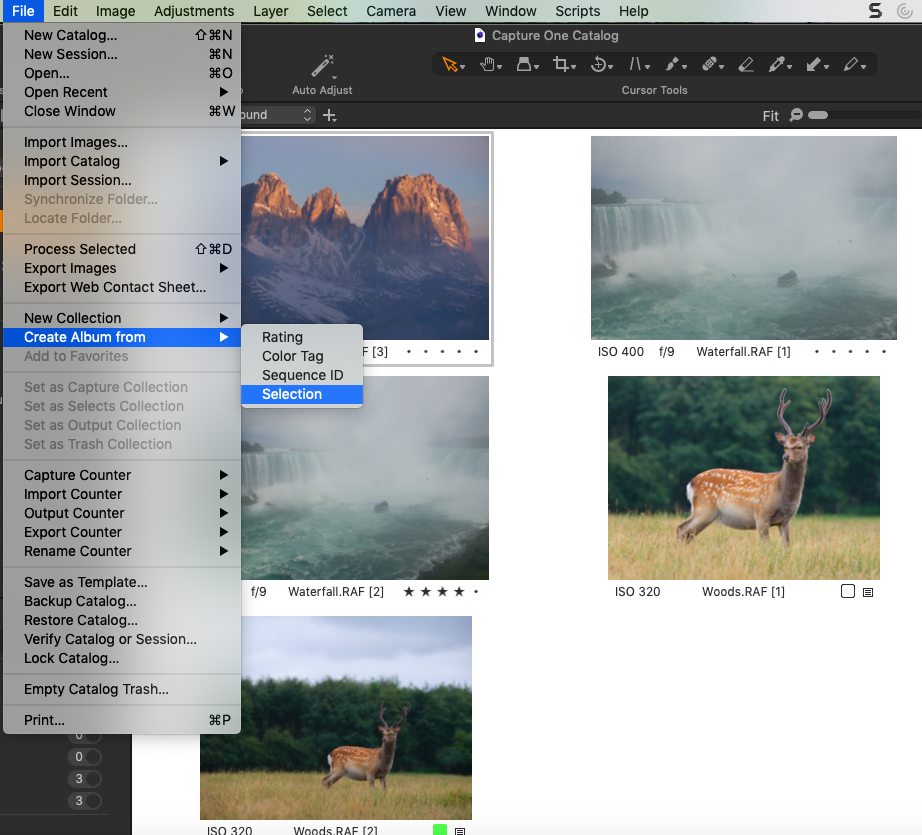Image resolution: width=922 pixels, height=835 pixels.
Task: Expand the Import Catalog submenu
Action: click(x=122, y=161)
